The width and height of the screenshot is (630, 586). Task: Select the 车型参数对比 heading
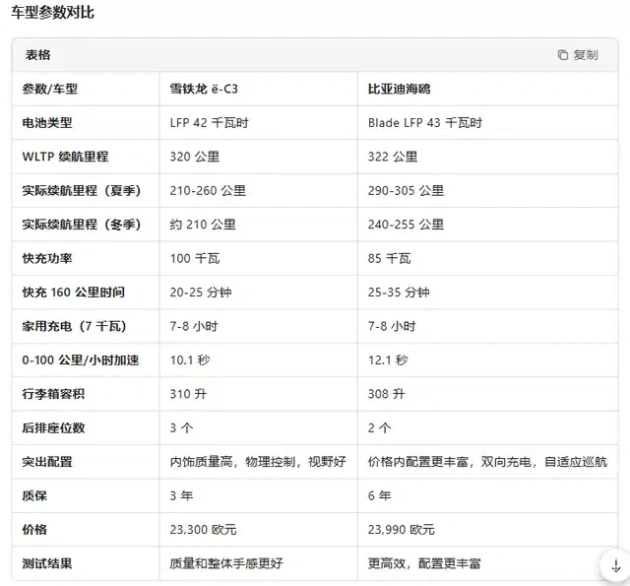(x=53, y=12)
